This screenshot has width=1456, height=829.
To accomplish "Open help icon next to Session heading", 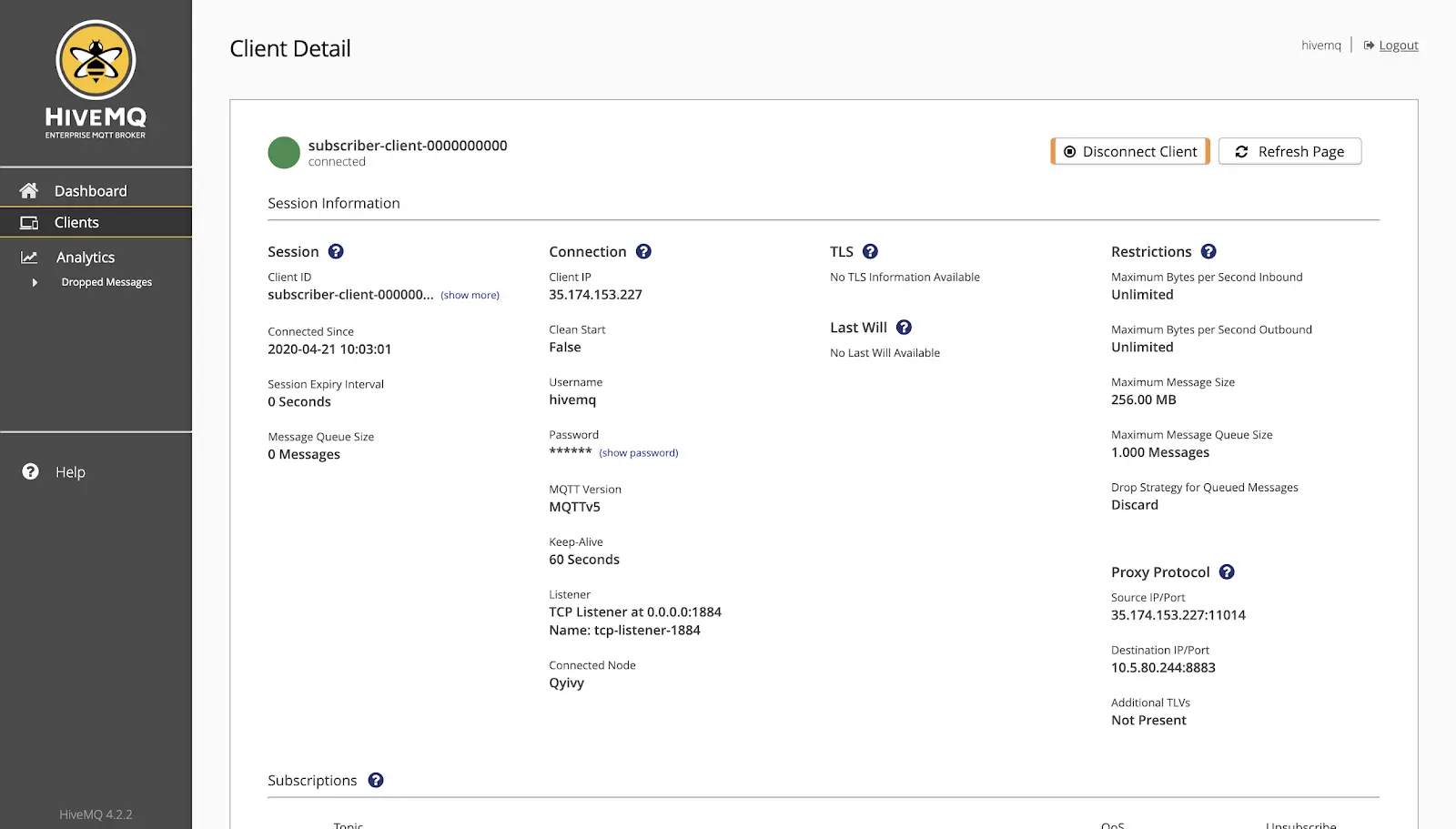I will (336, 252).
